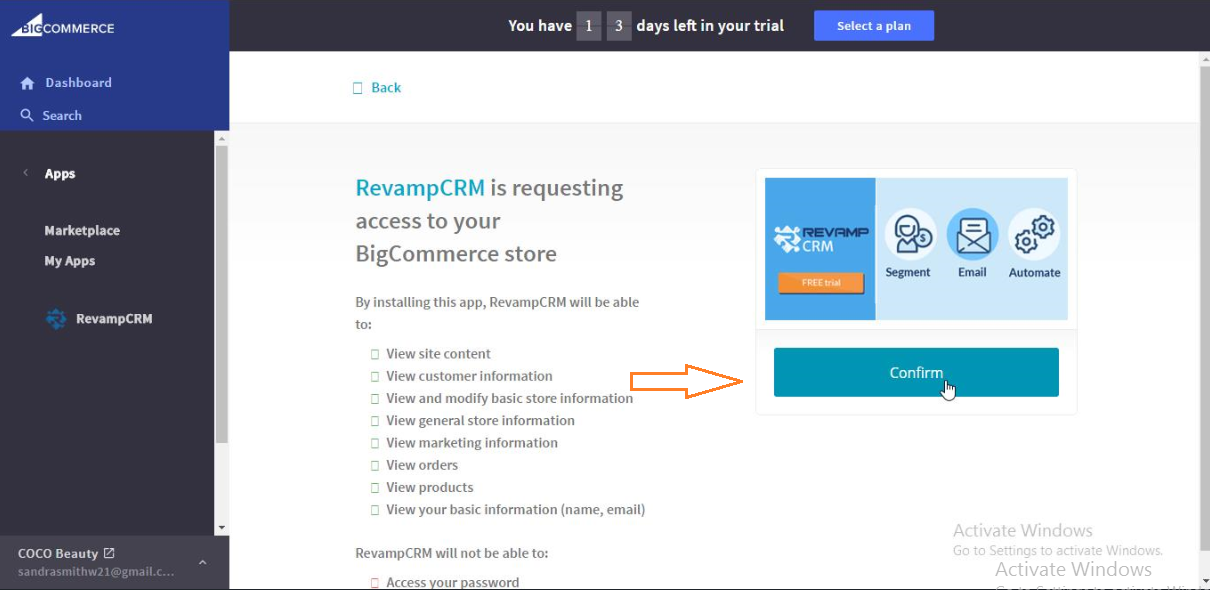Image resolution: width=1210 pixels, height=590 pixels.
Task: Click text View your basic information (name, email)
Action: click(516, 510)
